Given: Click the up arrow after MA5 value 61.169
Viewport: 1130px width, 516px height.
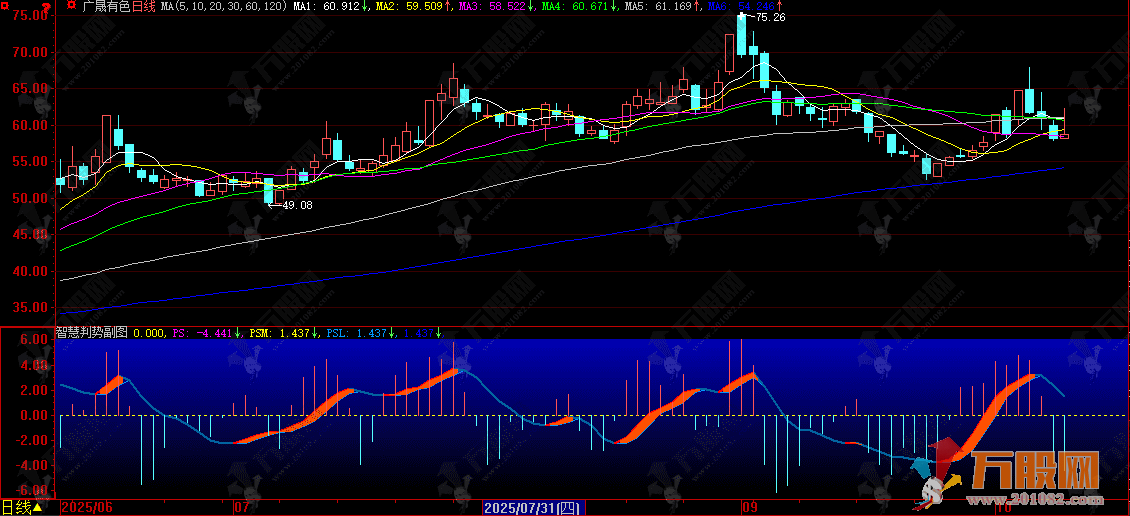Looking at the screenshot, I should click(x=697, y=7).
